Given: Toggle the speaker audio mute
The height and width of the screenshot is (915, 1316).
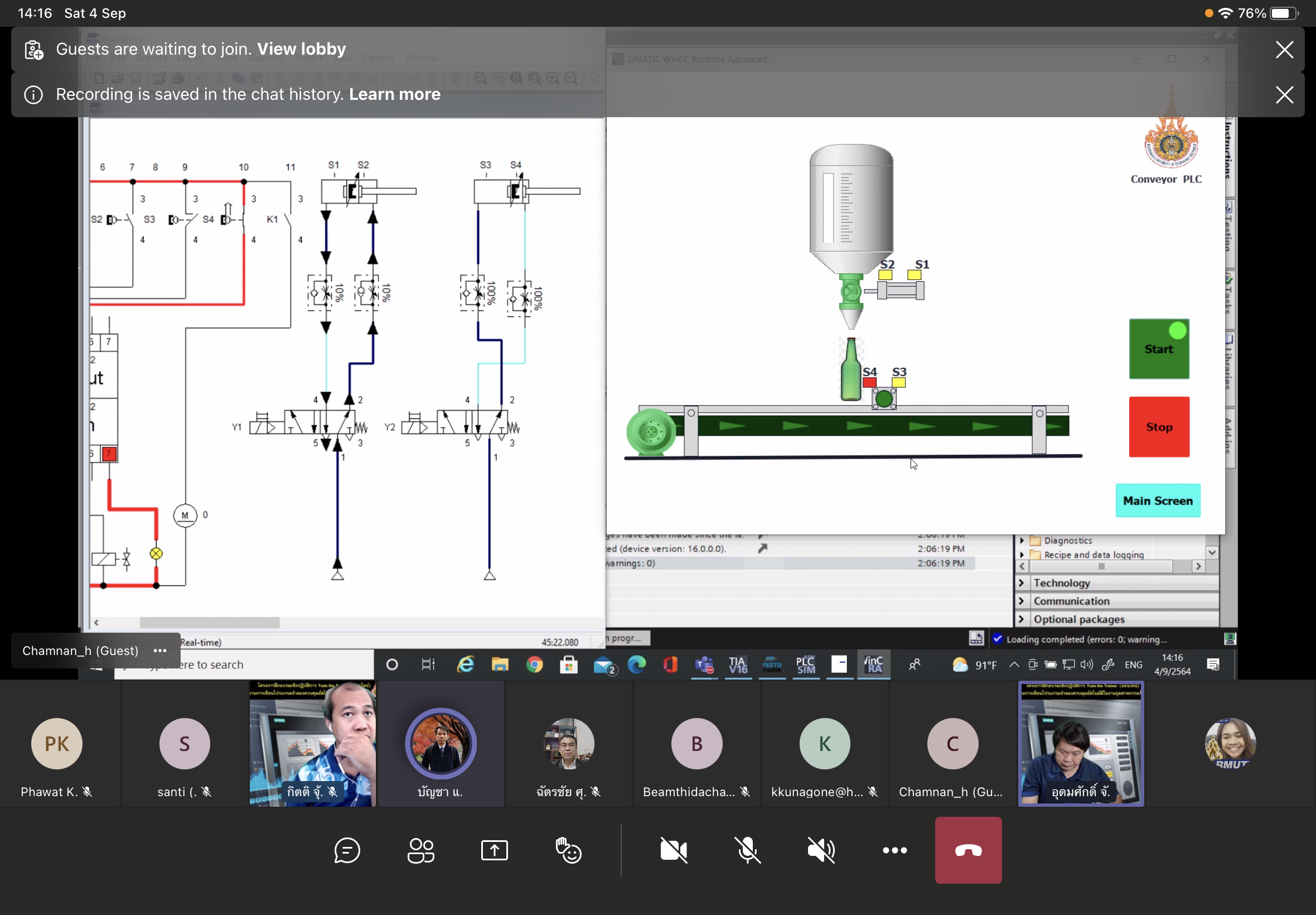Looking at the screenshot, I should point(821,850).
